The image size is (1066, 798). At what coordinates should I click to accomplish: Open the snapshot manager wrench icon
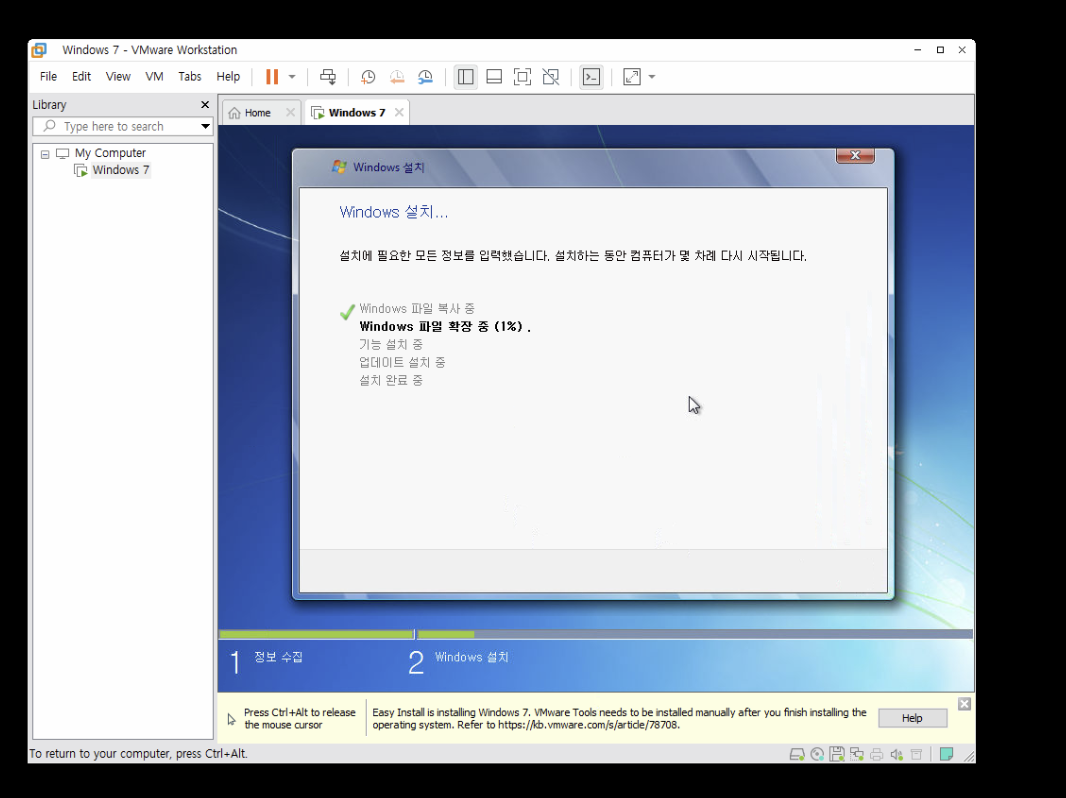tap(426, 77)
